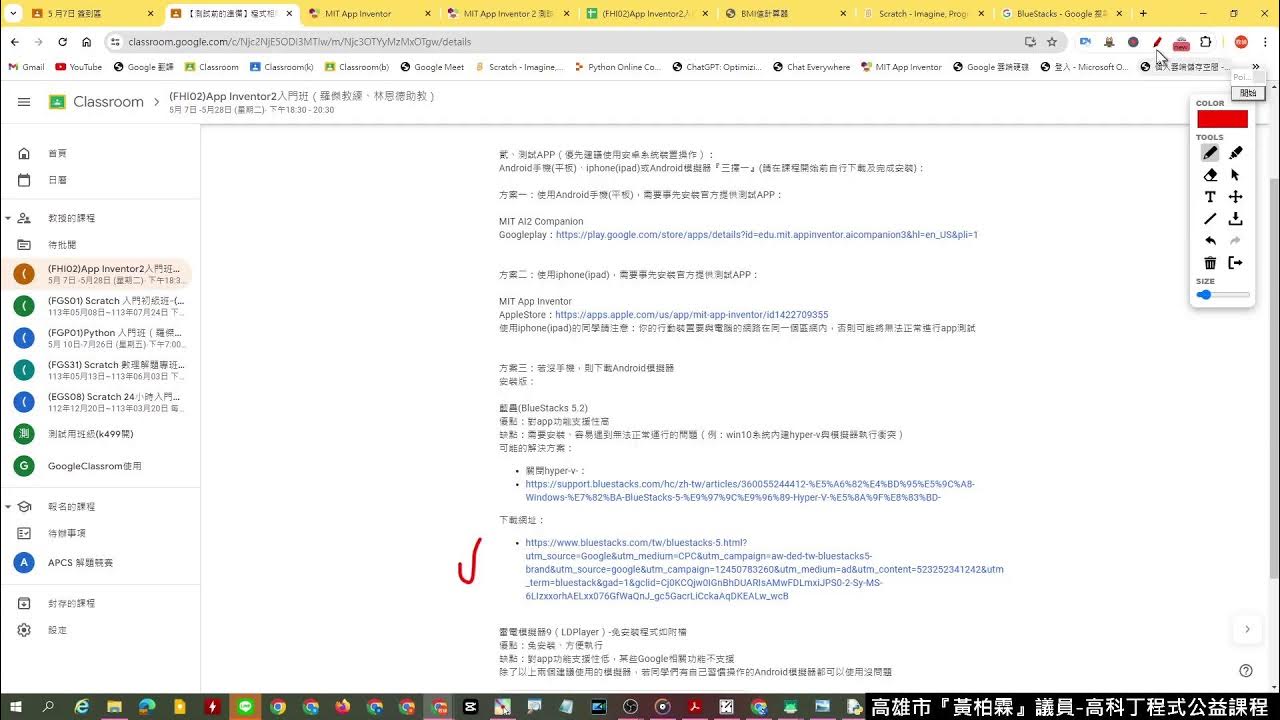The height and width of the screenshot is (720, 1280).
Task: Open Classroom main hamburger menu
Action: 24,102
